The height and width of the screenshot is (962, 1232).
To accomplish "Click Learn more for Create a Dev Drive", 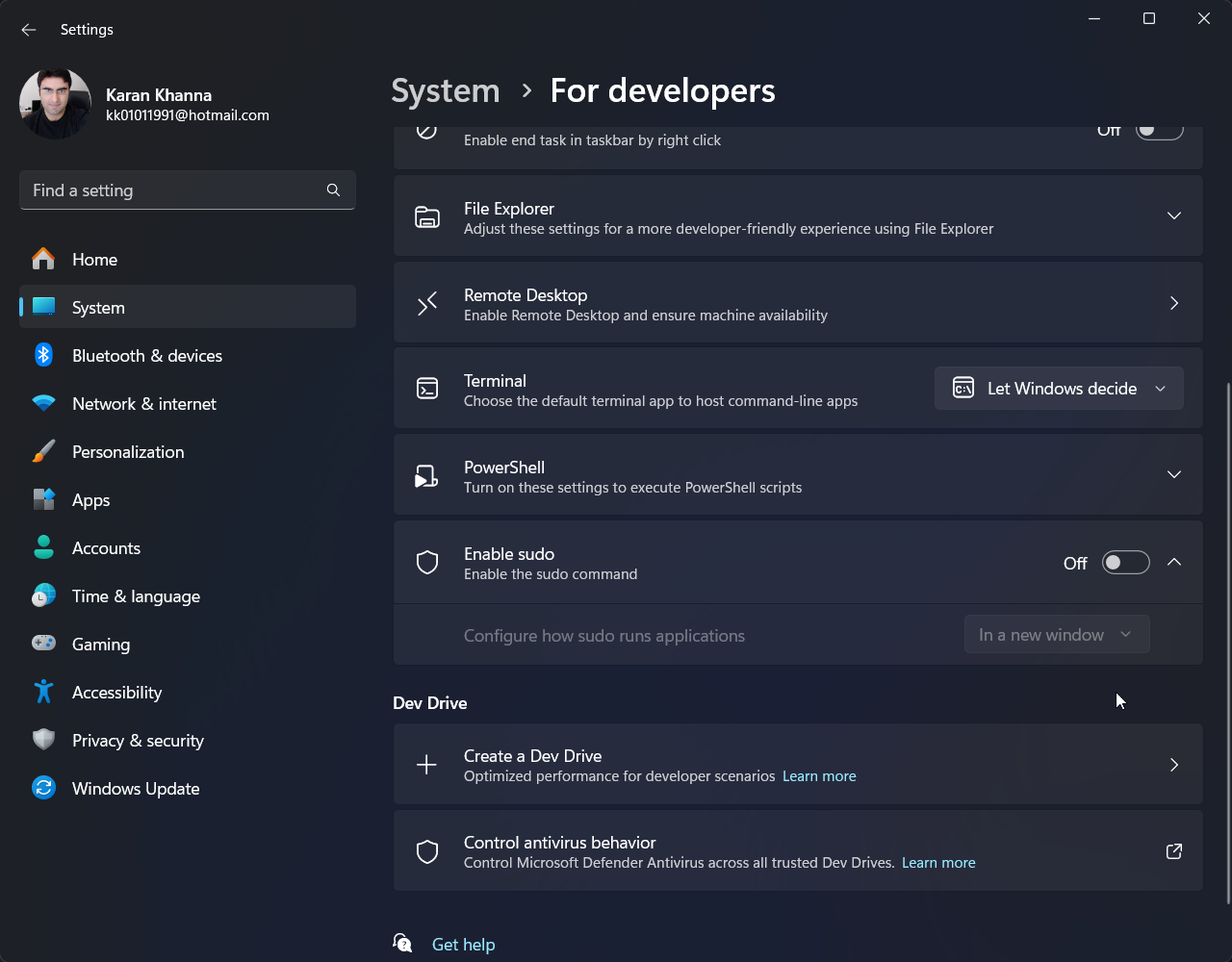I will coord(819,776).
